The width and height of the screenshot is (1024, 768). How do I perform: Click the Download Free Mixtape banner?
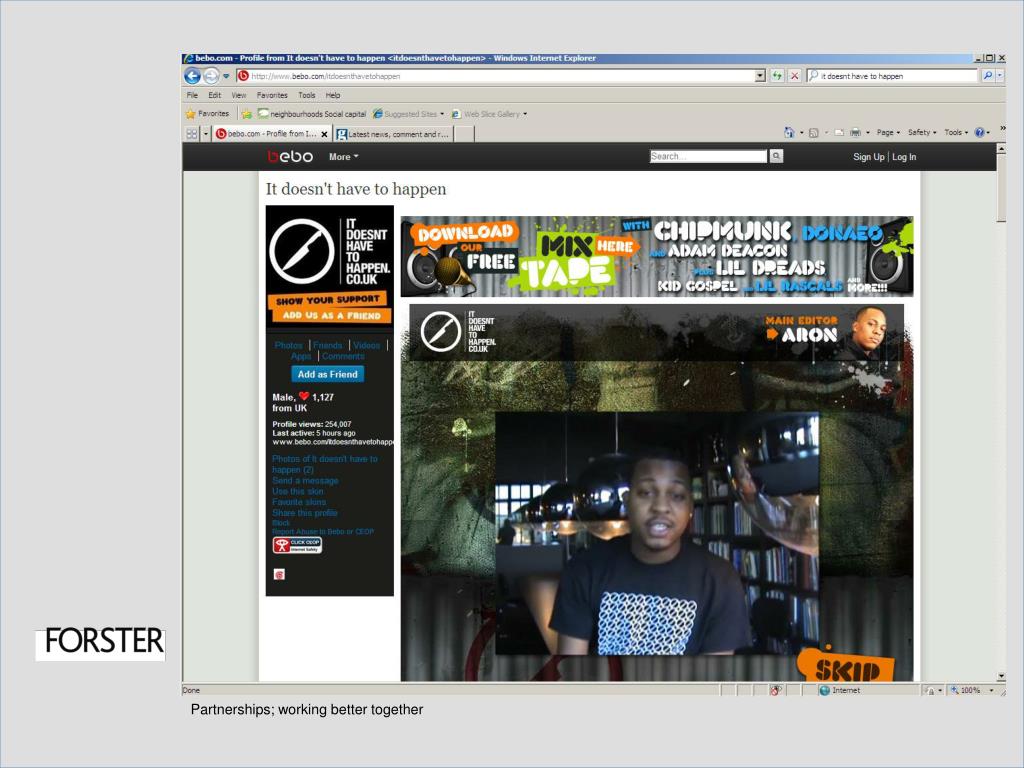(x=657, y=257)
